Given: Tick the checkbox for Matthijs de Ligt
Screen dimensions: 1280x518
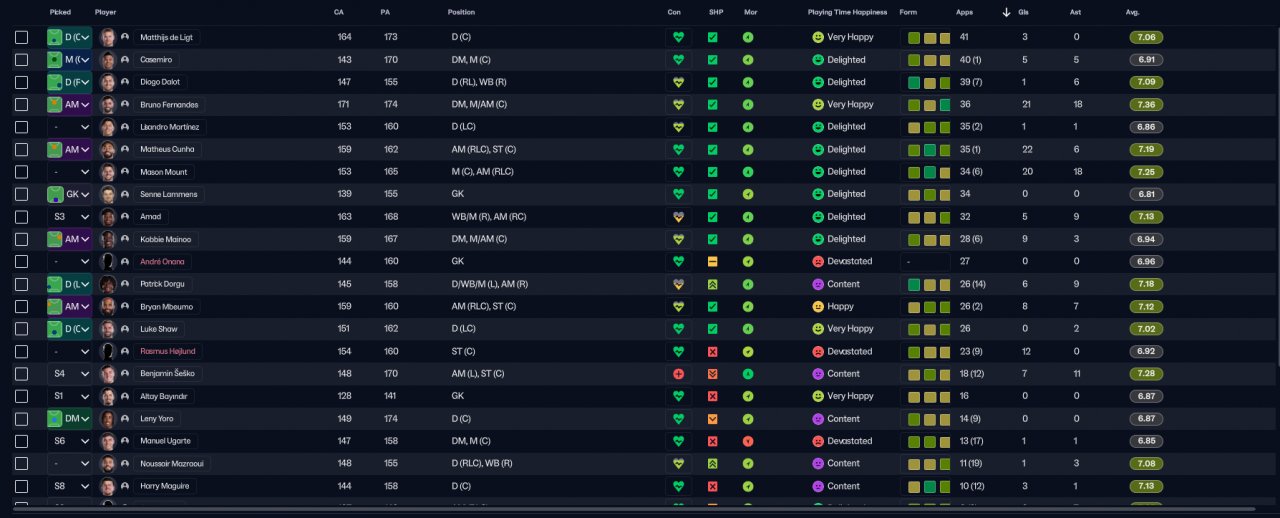Looking at the screenshot, I should [22, 37].
